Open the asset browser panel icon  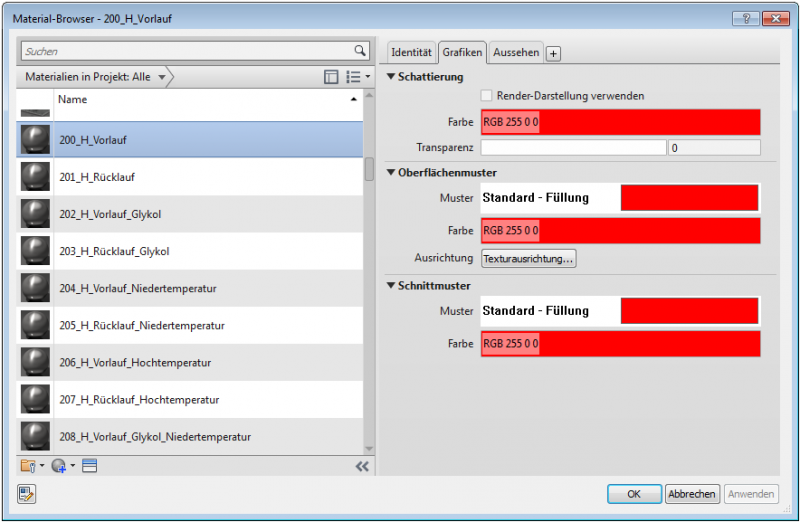pyautogui.click(x=90, y=466)
